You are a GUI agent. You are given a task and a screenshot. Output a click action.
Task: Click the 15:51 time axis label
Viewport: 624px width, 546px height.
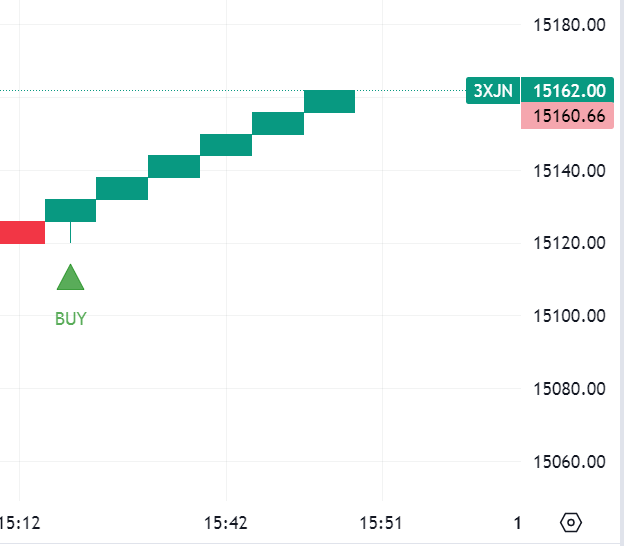(x=382, y=522)
